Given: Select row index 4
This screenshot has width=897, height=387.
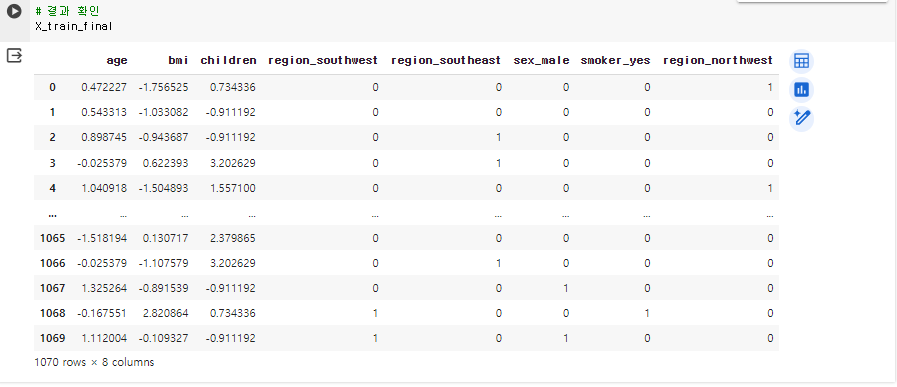Looking at the screenshot, I should pyautogui.click(x=53, y=188).
